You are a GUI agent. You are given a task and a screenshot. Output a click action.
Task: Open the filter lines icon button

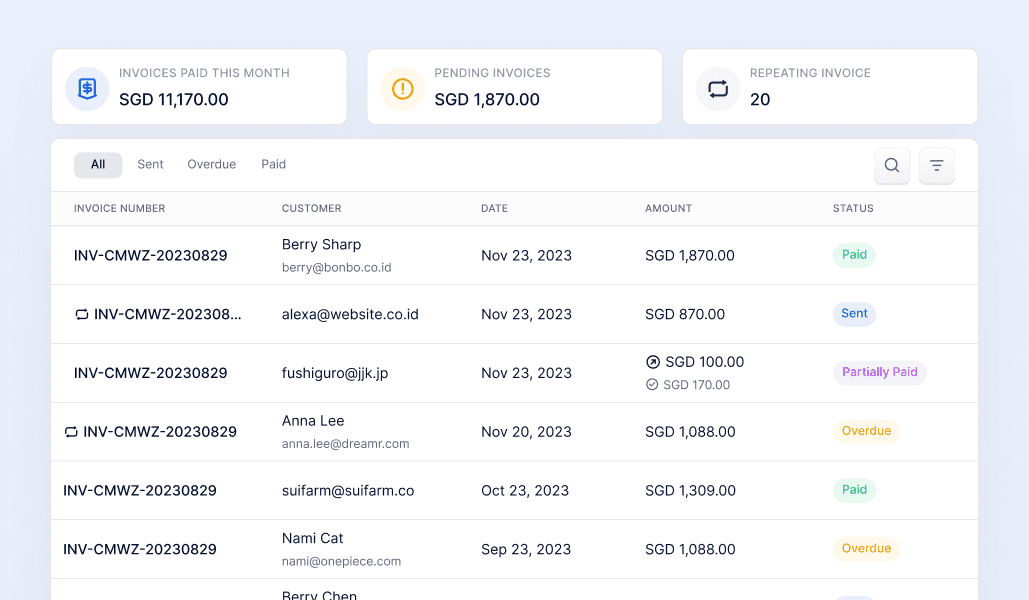(x=936, y=165)
